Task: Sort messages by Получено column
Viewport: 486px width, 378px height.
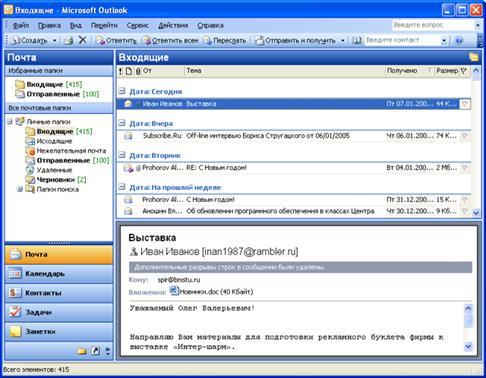Action: (410, 71)
